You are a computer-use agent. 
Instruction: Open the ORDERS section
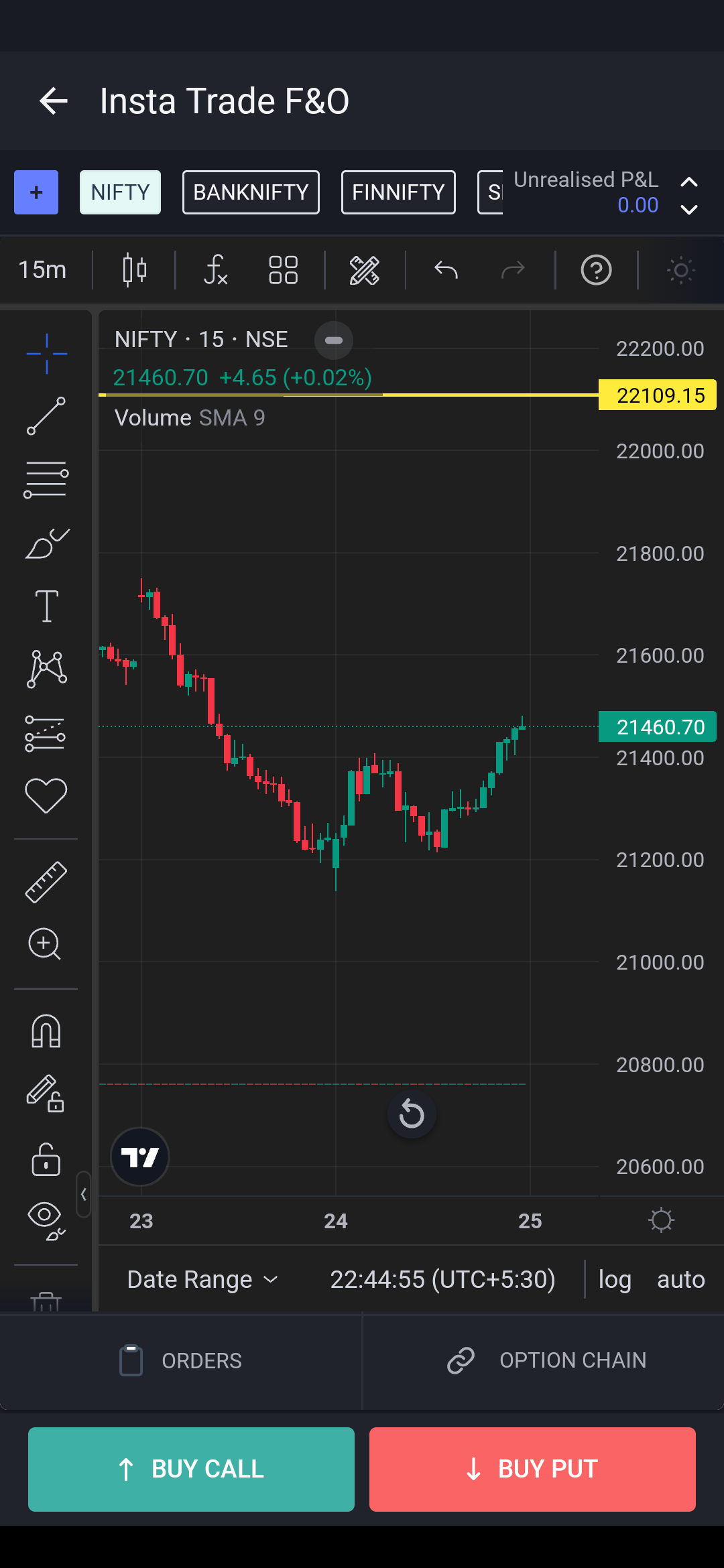tap(181, 1361)
